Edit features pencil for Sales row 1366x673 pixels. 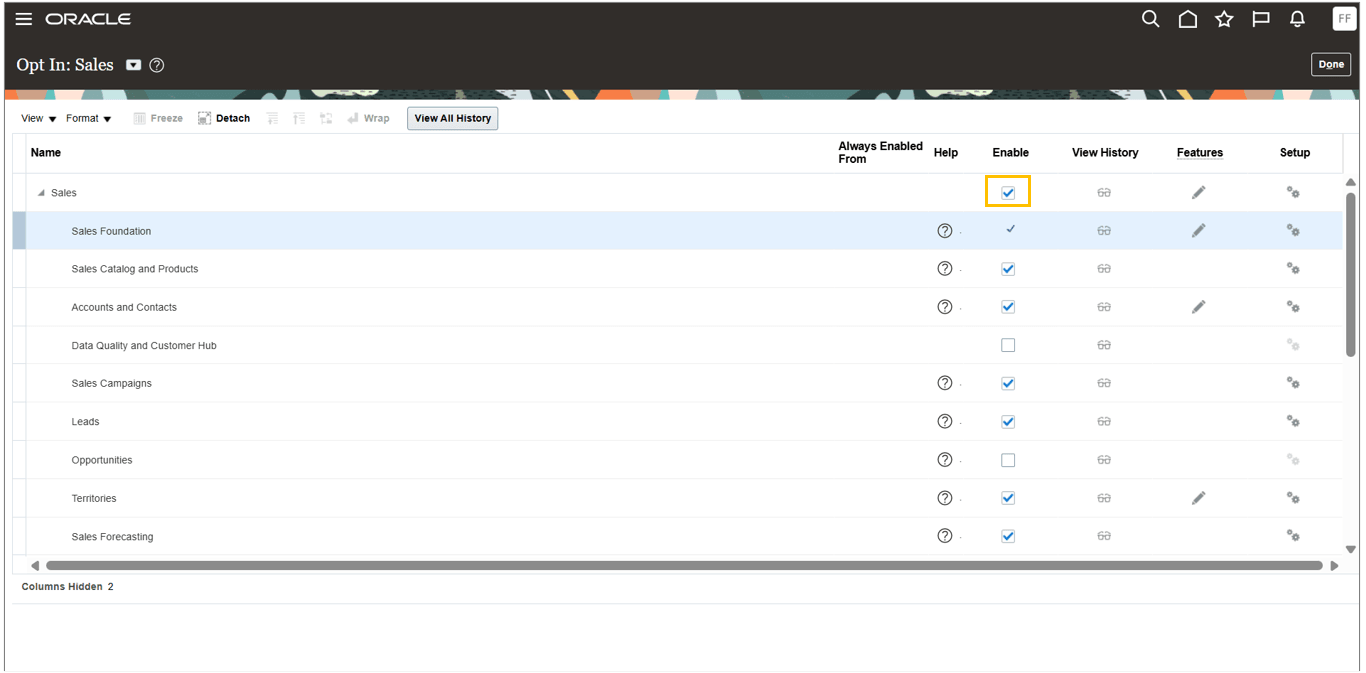coord(1199,192)
